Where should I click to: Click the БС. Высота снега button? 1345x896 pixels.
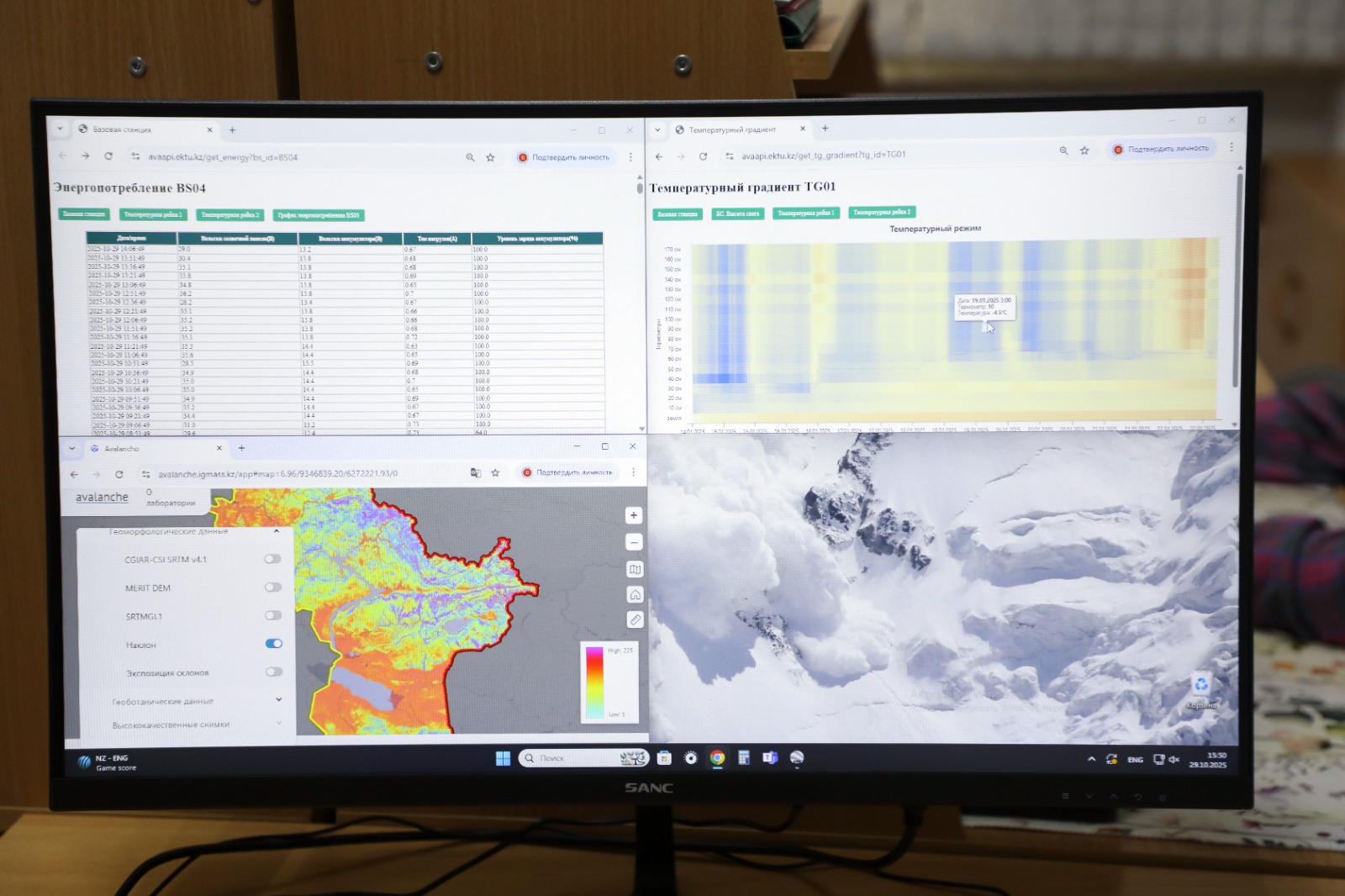click(x=737, y=213)
